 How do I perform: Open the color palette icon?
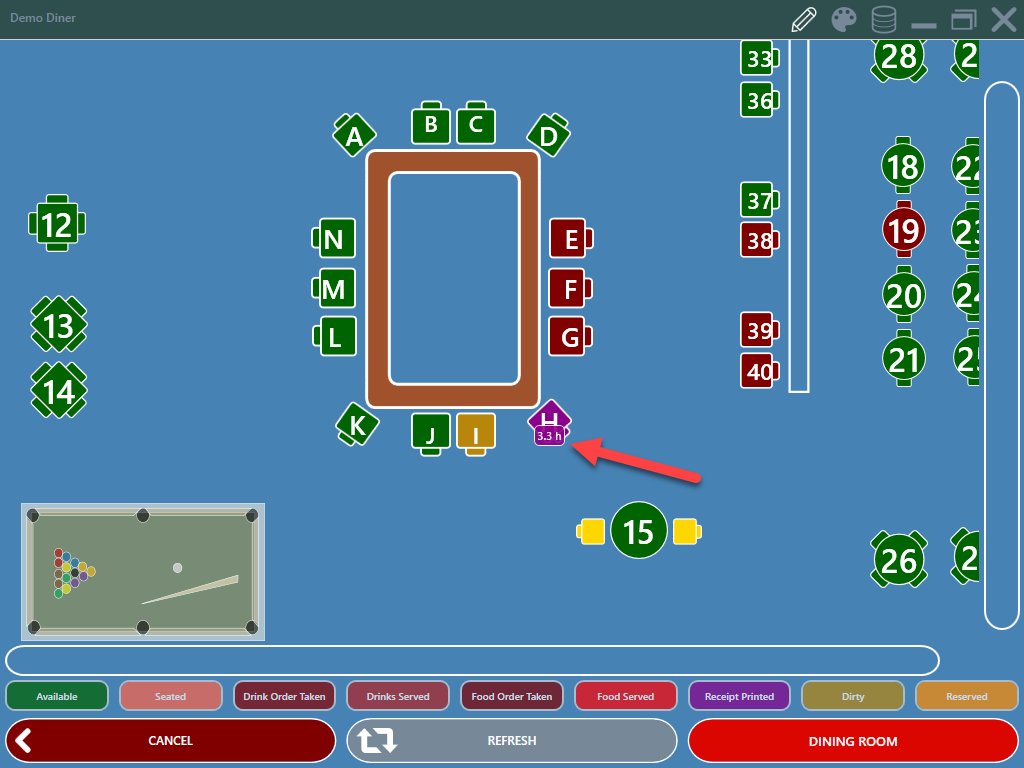coord(845,19)
